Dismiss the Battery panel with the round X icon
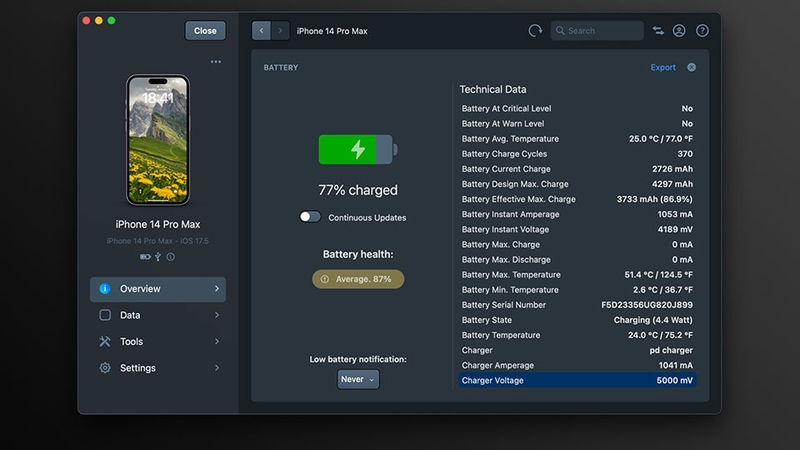Image resolution: width=800 pixels, height=450 pixels. pyautogui.click(x=691, y=67)
